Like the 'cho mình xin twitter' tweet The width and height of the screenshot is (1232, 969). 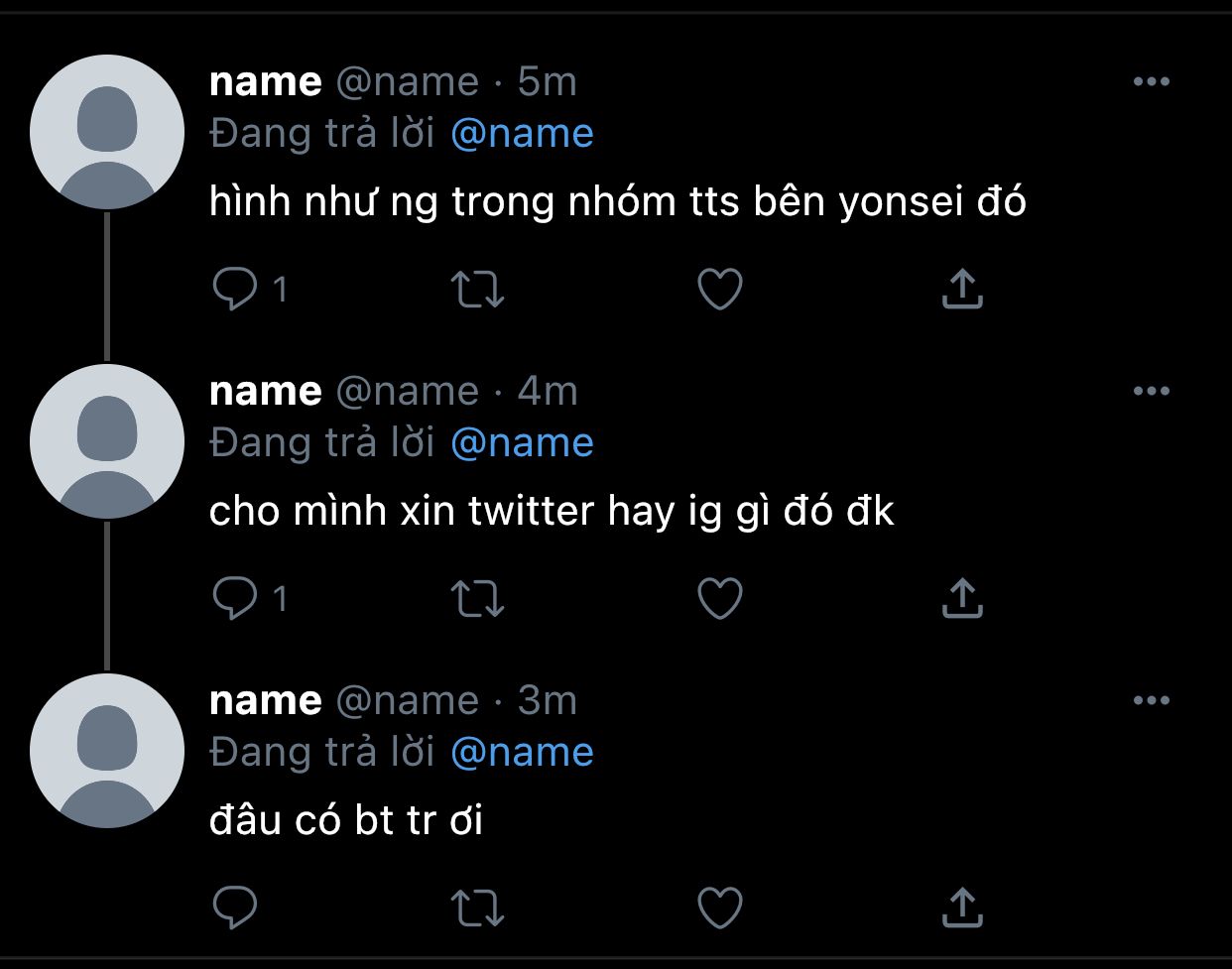[720, 598]
